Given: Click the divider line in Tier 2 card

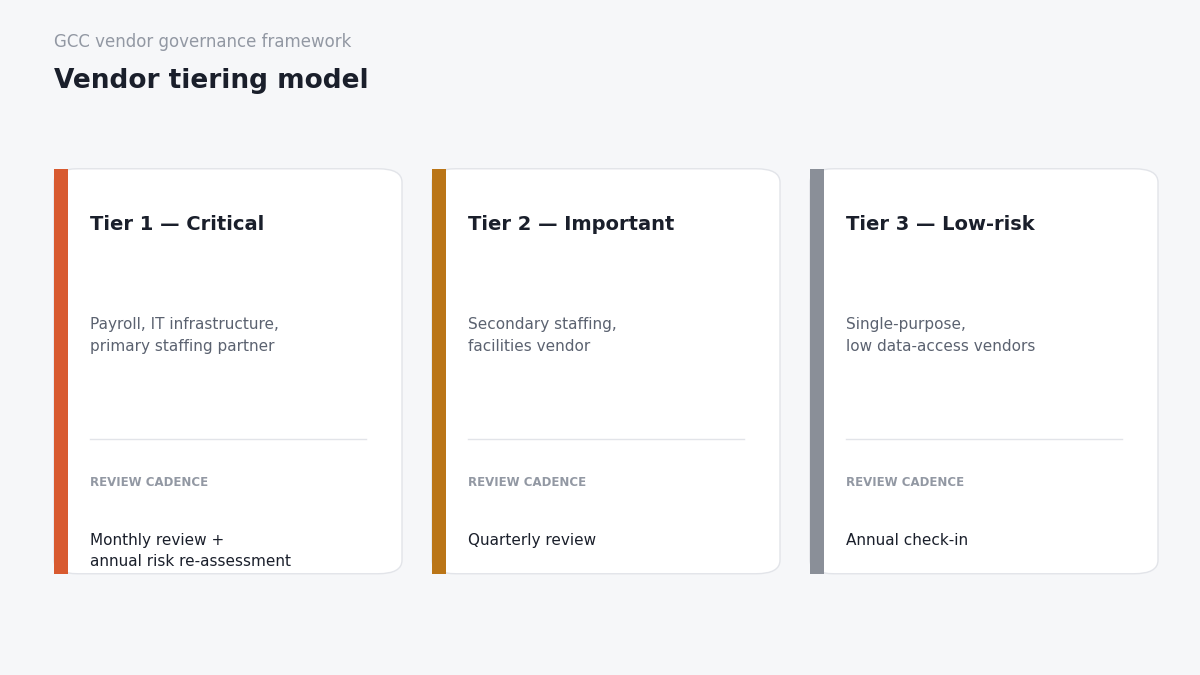Looking at the screenshot, I should point(606,439).
